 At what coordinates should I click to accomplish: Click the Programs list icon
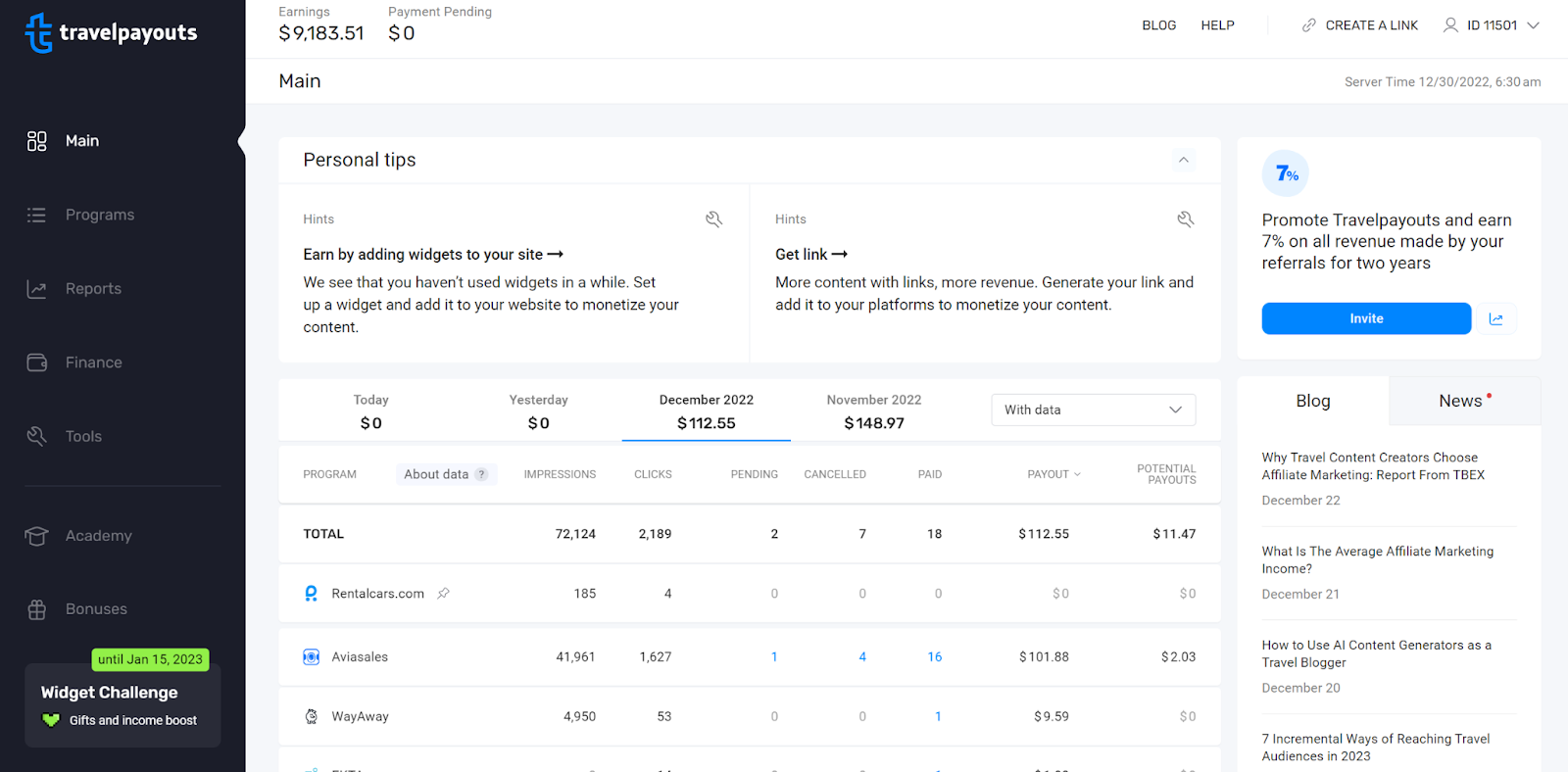point(36,215)
